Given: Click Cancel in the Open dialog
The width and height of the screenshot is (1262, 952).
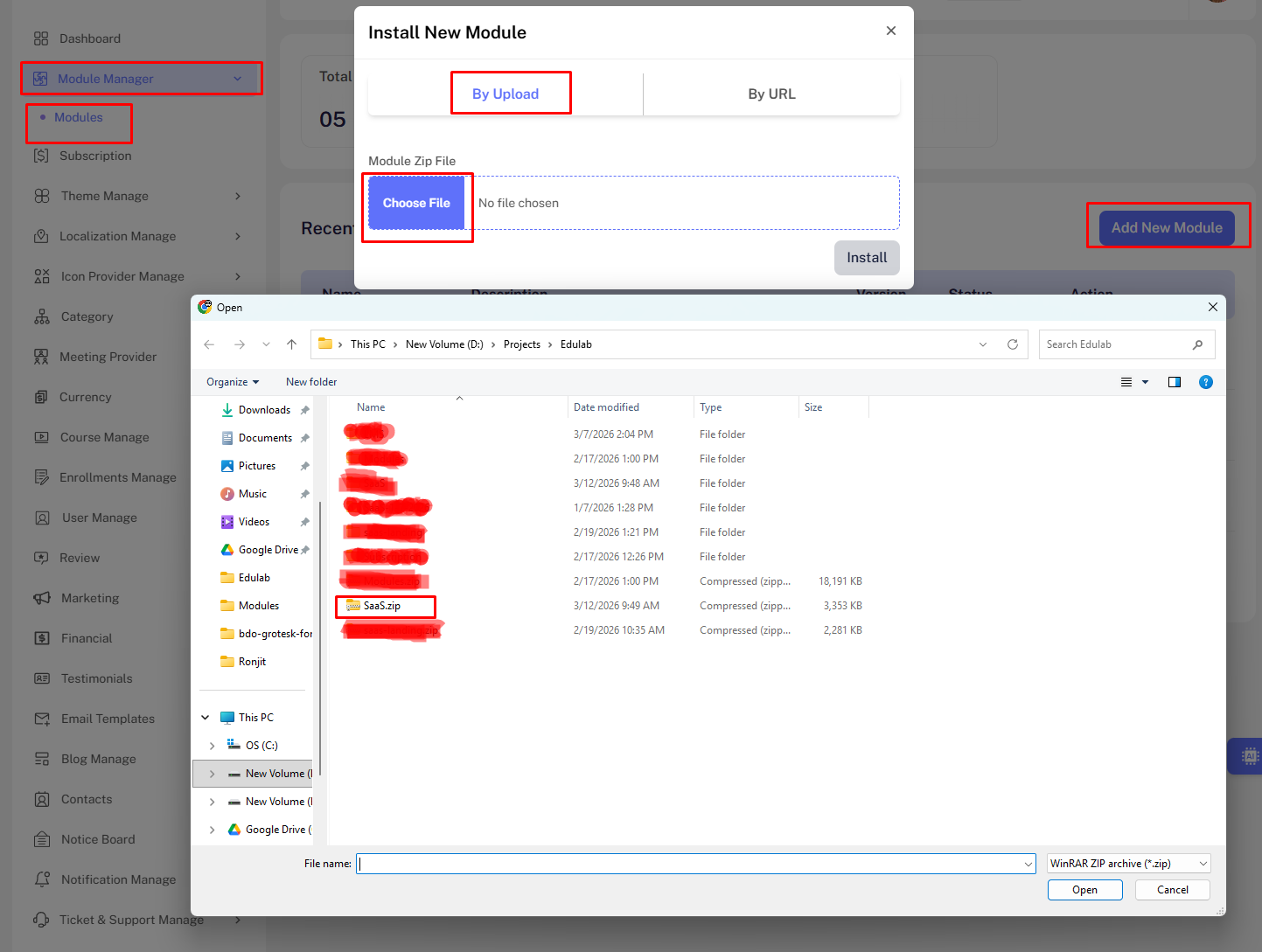Looking at the screenshot, I should click(x=1172, y=889).
